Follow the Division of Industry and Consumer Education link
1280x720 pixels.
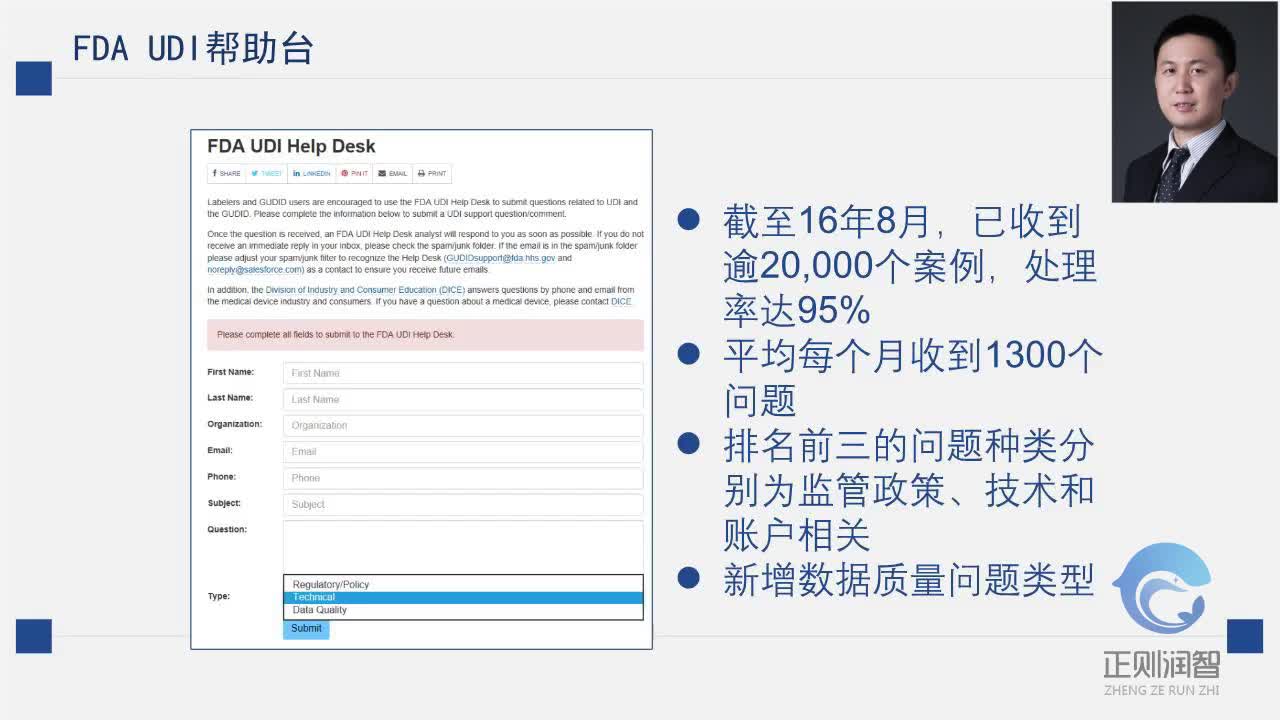tap(365, 290)
